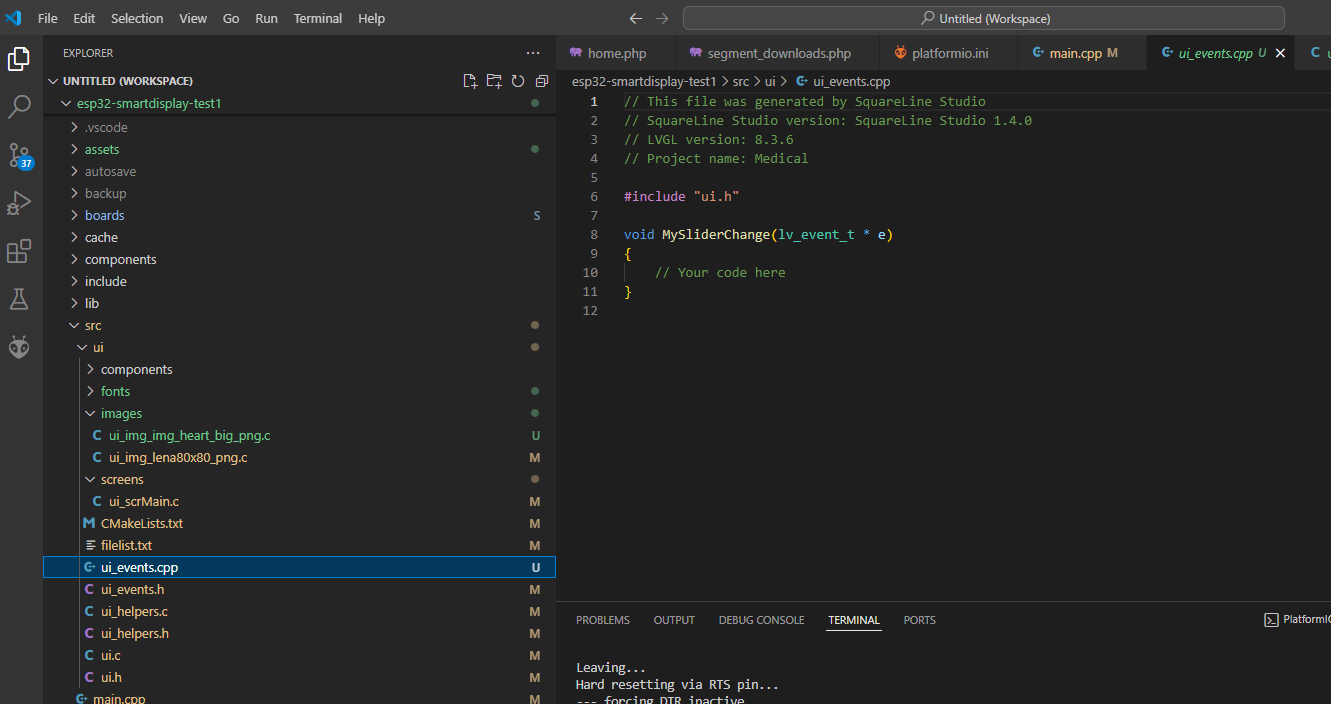Collapse the ui folder
Viewport: 1331px width, 704px height.
pyautogui.click(x=299, y=347)
